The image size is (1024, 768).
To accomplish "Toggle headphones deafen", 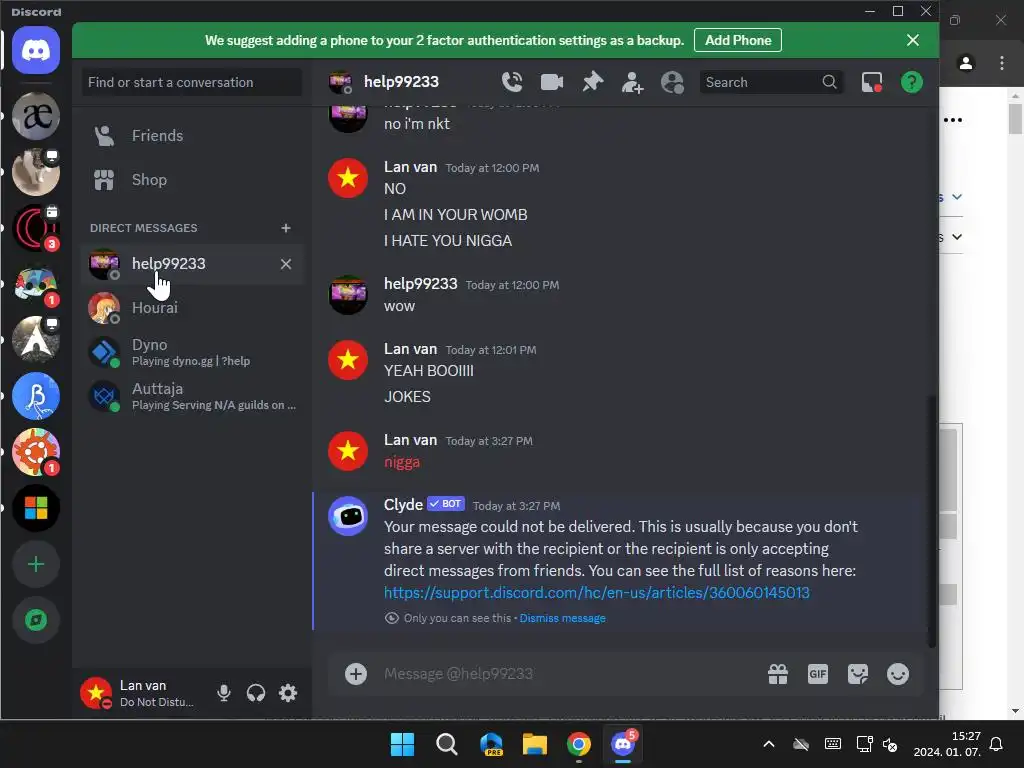I will coord(256,693).
